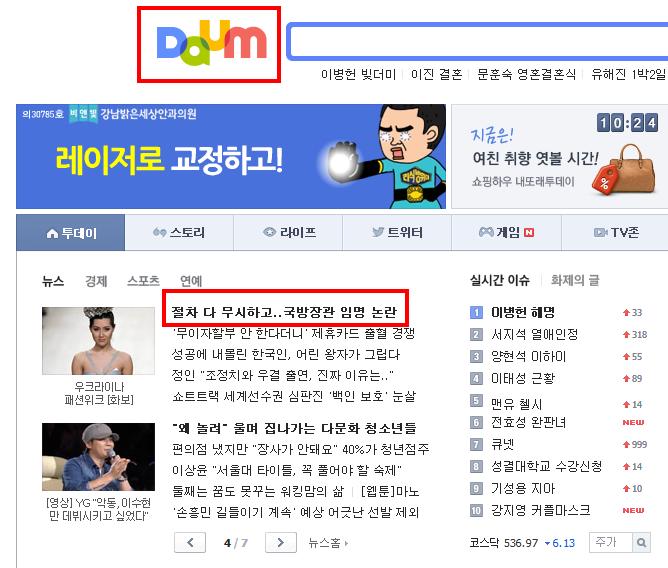Open the 레이저로 교정하고 banner ad
The image size is (668, 568).
click(x=231, y=156)
